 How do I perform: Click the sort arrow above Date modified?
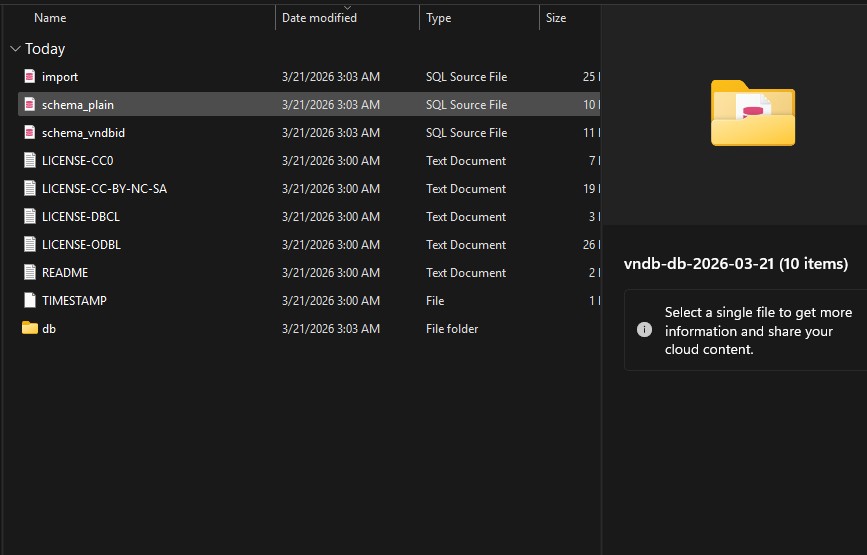pyautogui.click(x=347, y=8)
